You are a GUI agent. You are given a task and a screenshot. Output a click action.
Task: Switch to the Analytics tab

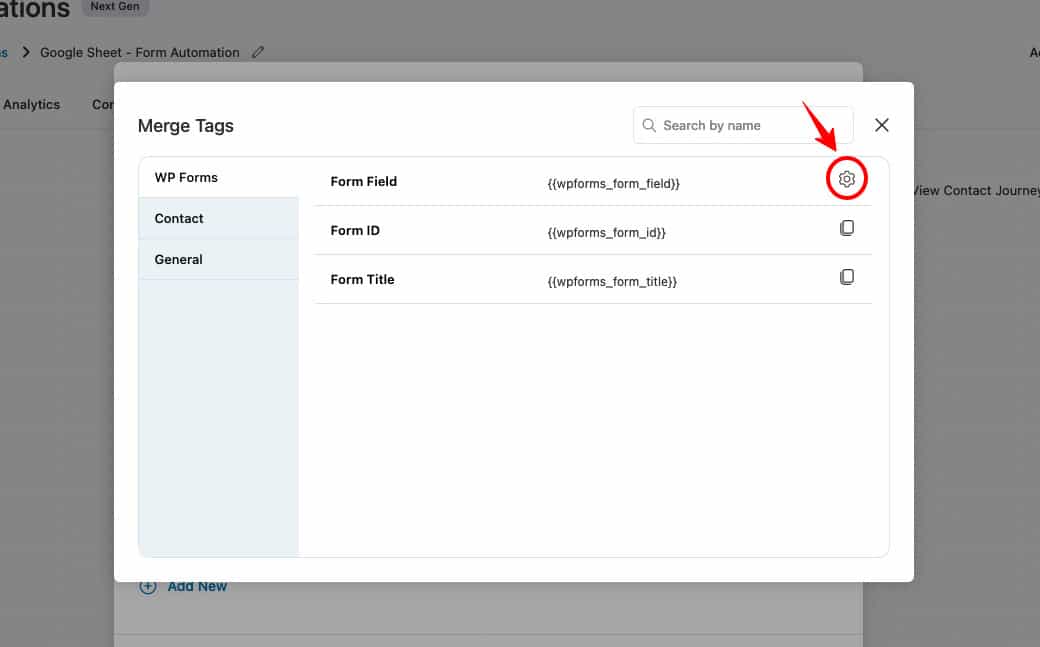click(30, 104)
